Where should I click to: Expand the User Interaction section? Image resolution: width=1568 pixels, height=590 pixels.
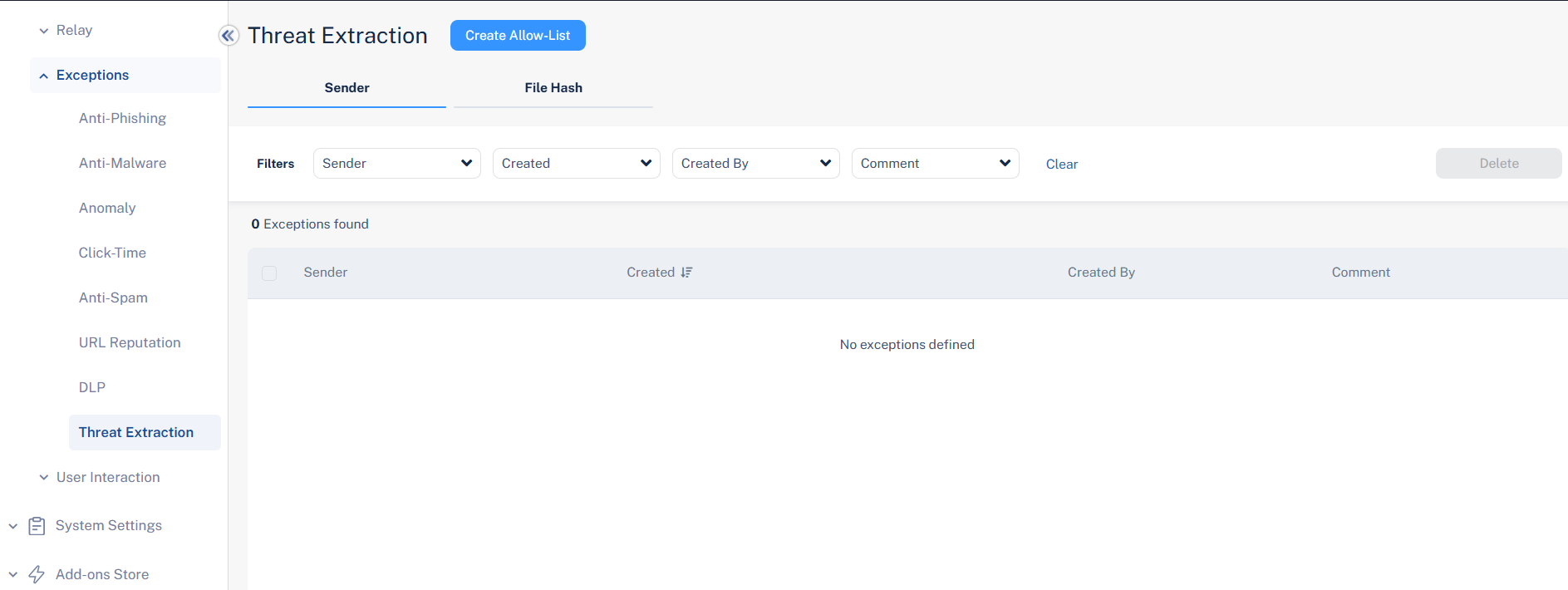[x=44, y=478]
